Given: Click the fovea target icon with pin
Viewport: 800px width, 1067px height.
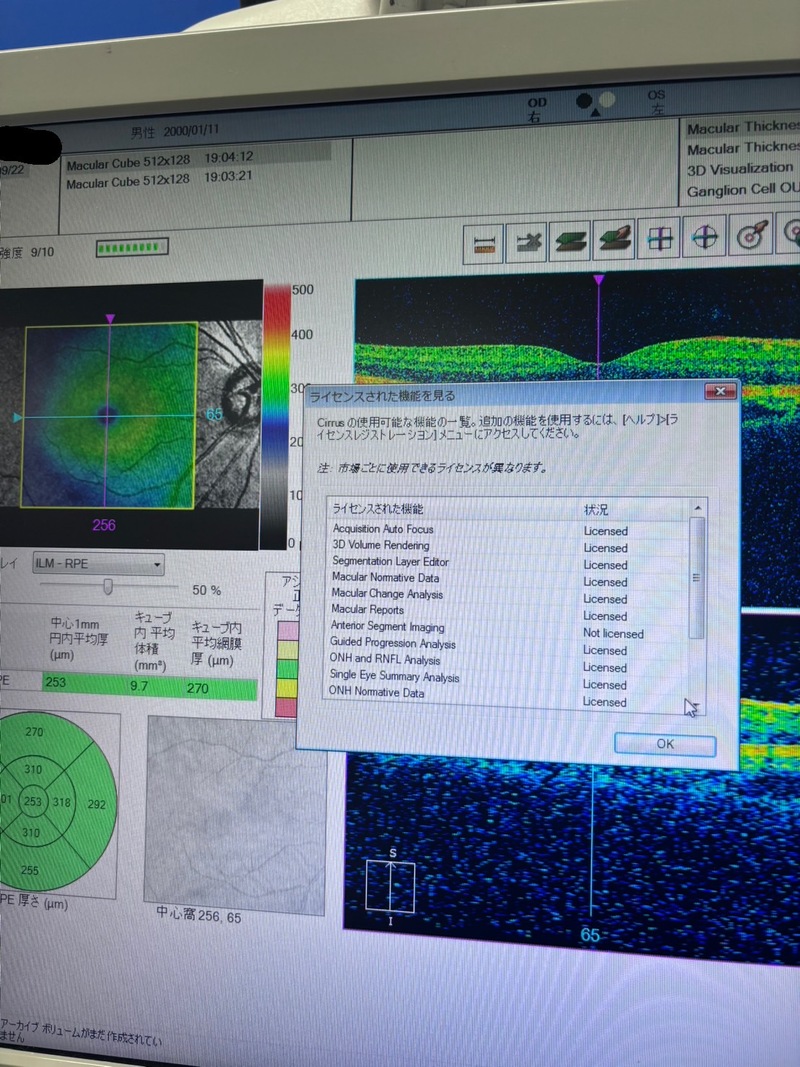Looking at the screenshot, I should [751, 234].
